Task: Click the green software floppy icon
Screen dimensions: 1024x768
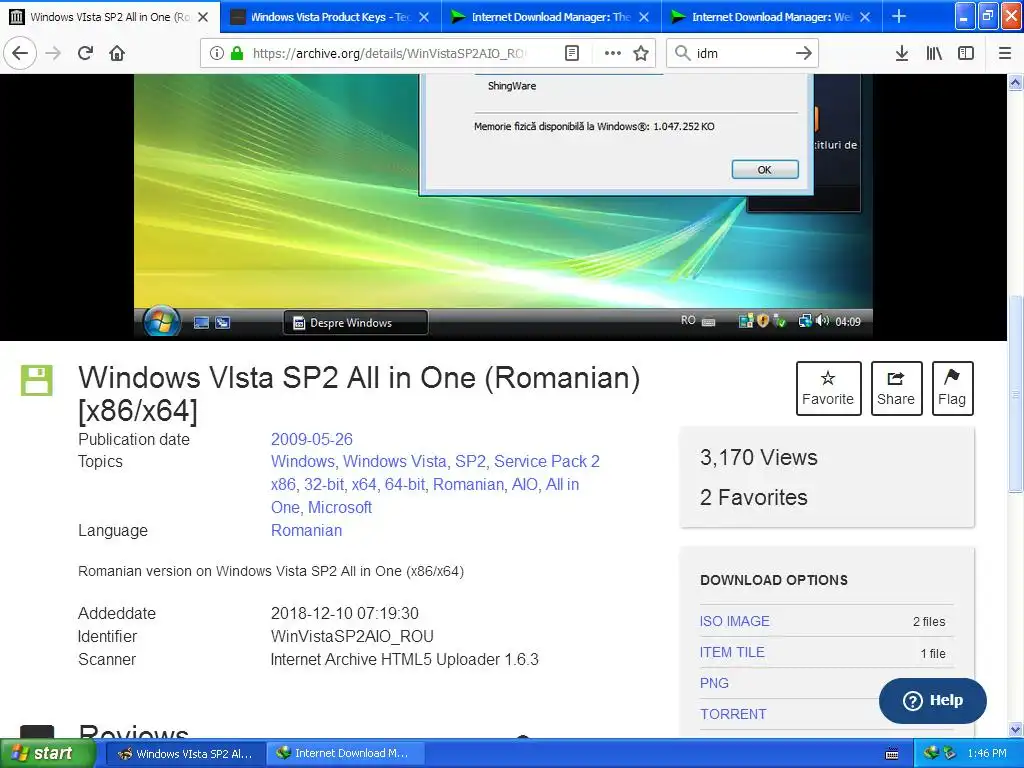Action: pos(37,380)
